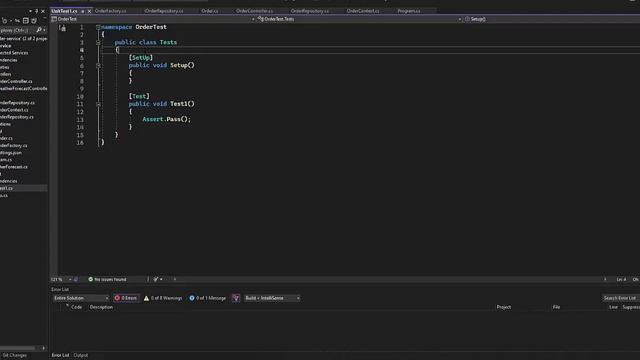Open the OrderTest.Tests type dropdown
This screenshot has width=640, height=360.
[359, 19]
